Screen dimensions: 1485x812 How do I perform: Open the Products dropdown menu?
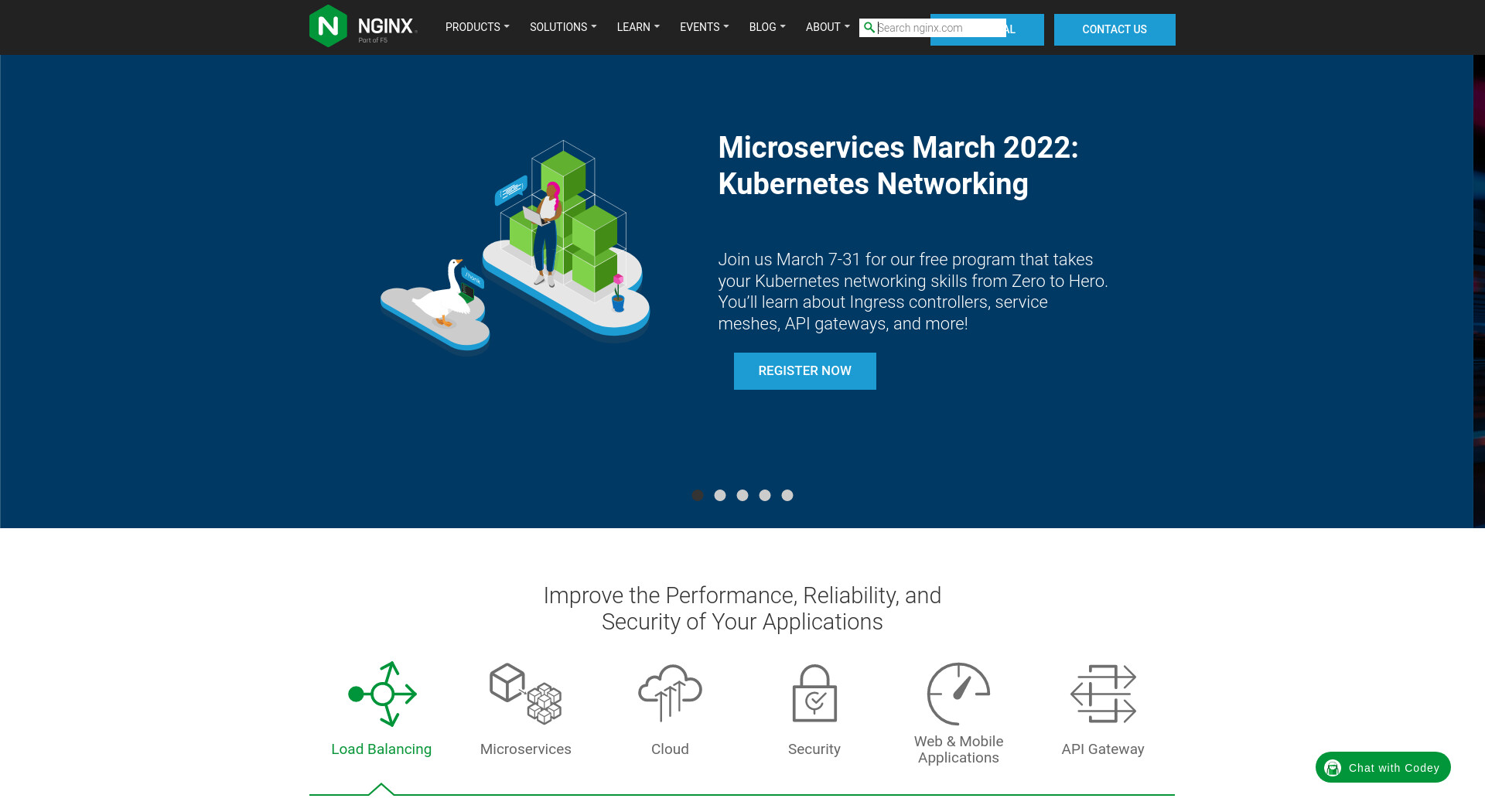tap(477, 27)
